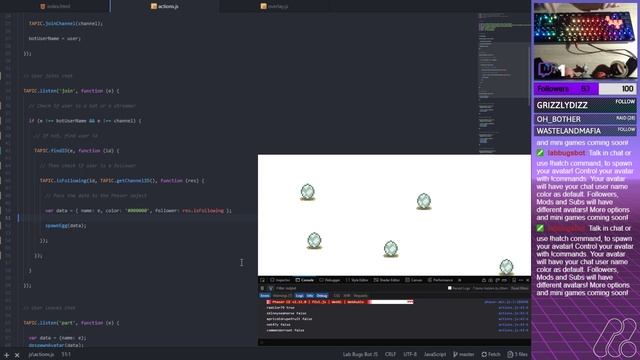Click the console command input line

(x=394, y=342)
